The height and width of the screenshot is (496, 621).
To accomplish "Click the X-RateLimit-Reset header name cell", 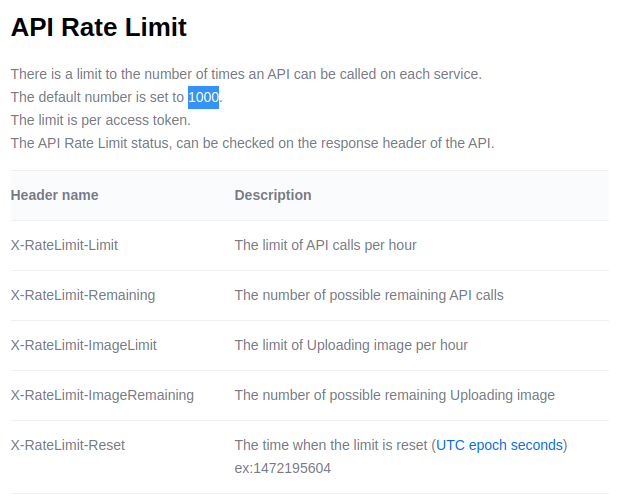I will coord(68,445).
